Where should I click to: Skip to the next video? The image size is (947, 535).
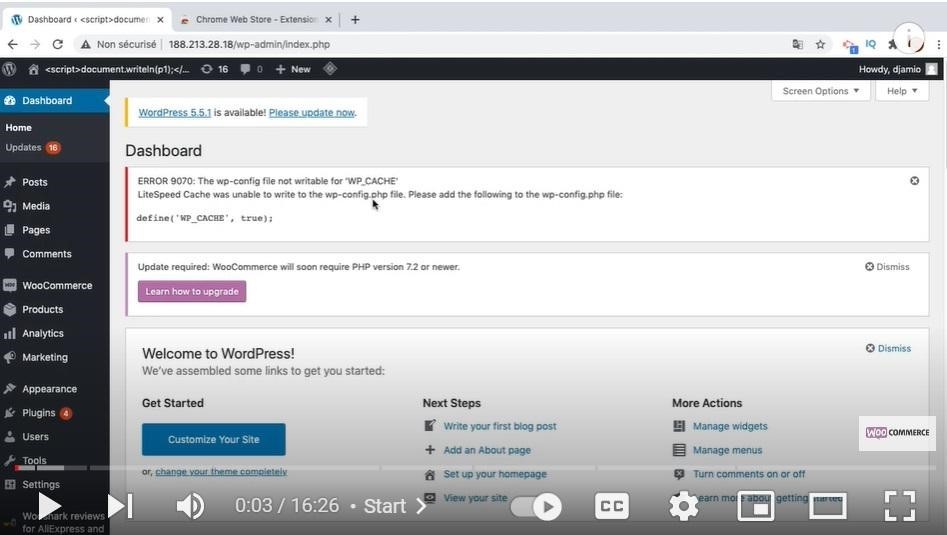point(120,506)
